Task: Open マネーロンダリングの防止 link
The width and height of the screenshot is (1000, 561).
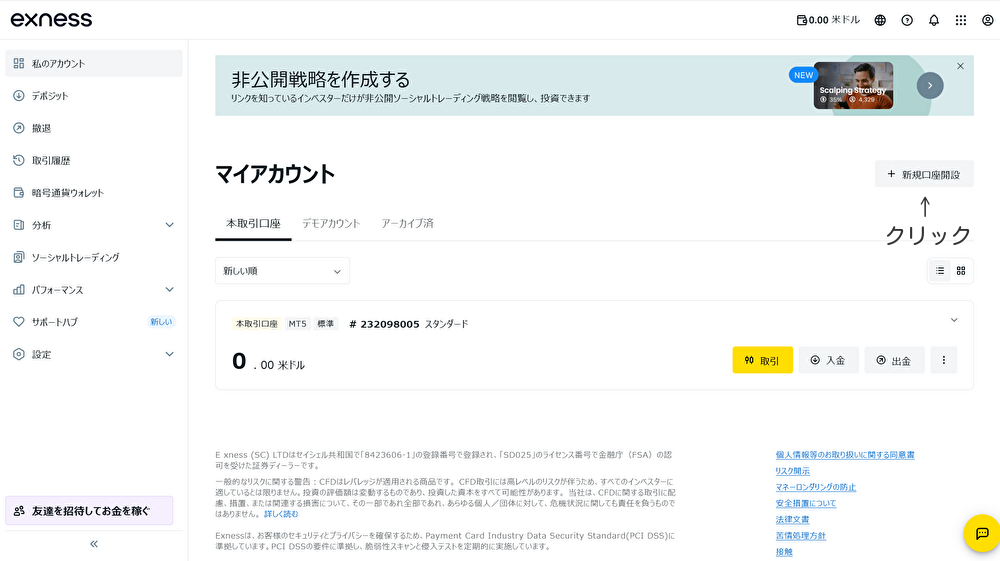Action: tap(816, 487)
